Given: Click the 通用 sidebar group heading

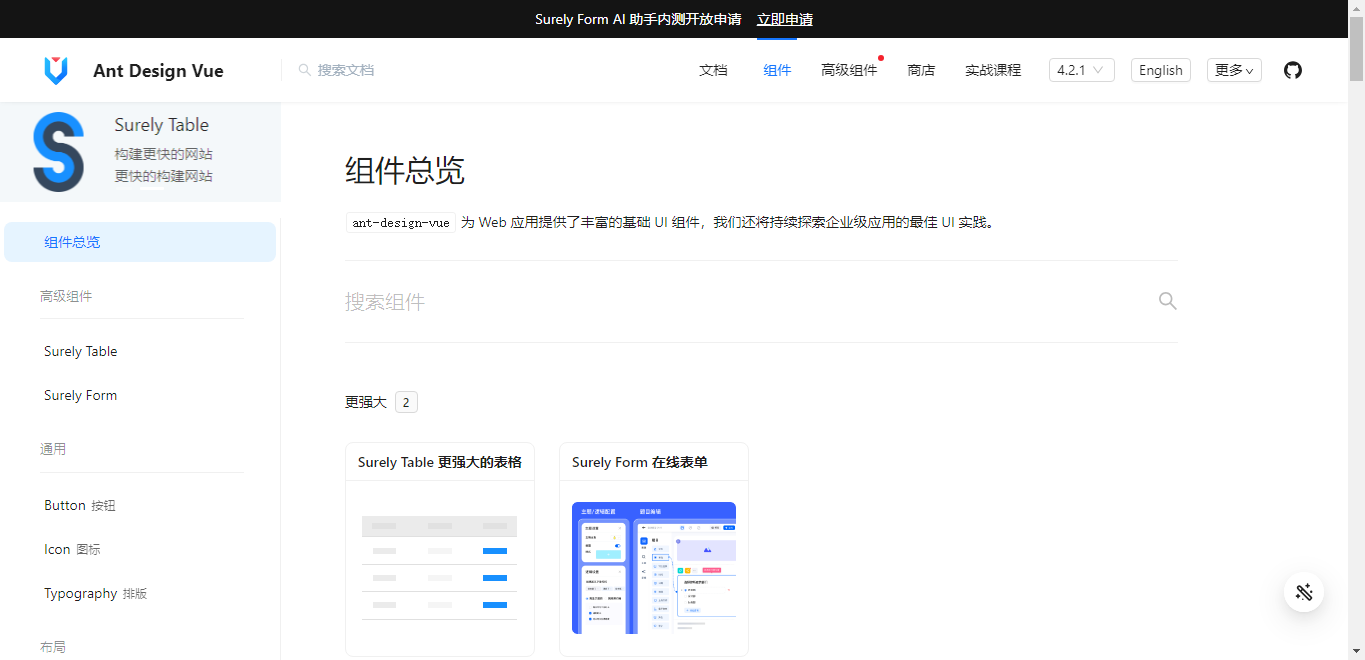Looking at the screenshot, I should (53, 449).
